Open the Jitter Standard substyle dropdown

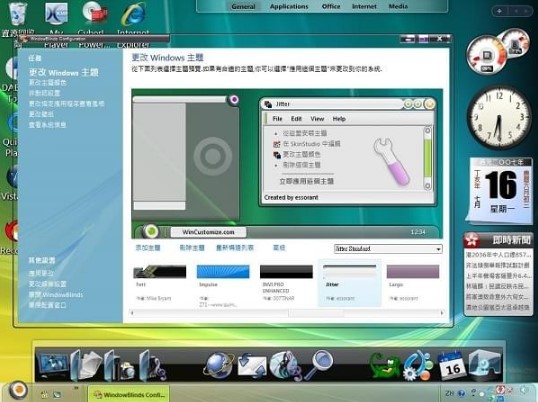point(388,249)
